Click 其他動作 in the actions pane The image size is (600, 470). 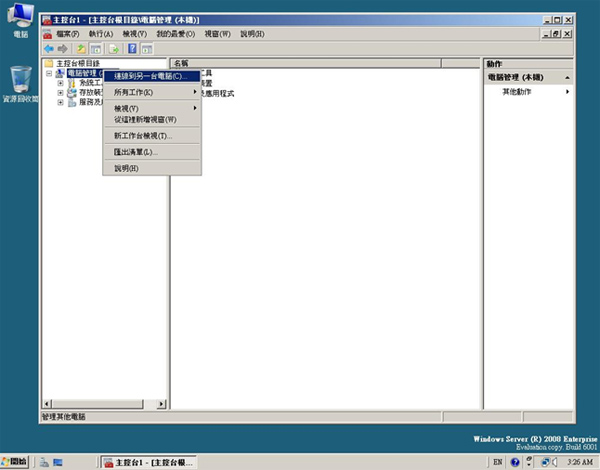click(521, 91)
